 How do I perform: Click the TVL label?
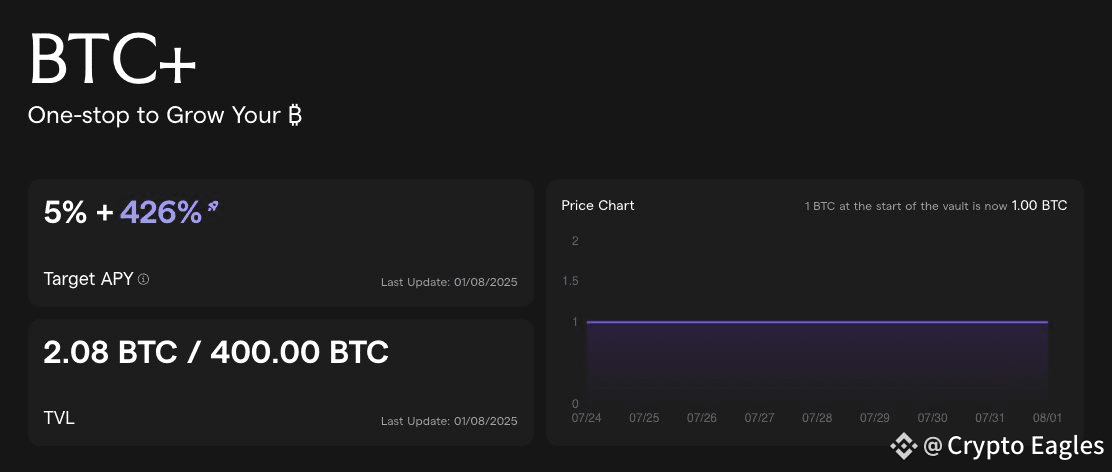point(59,418)
